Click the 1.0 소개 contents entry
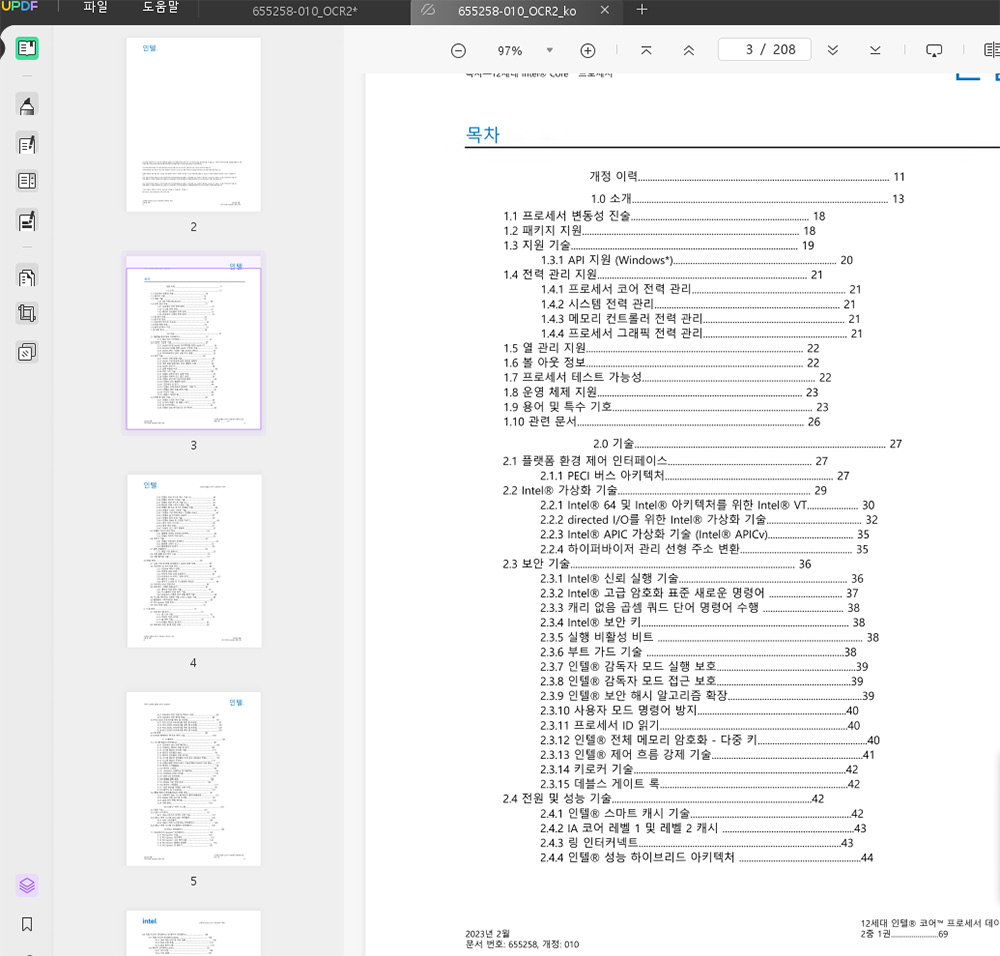The image size is (1000, 956). tap(747, 199)
